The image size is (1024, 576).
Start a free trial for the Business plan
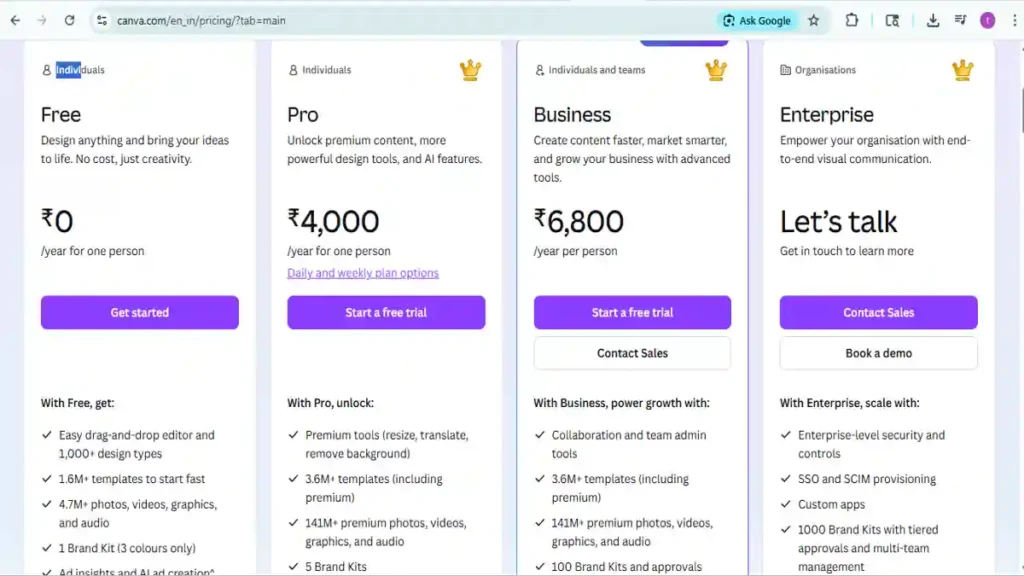coord(632,312)
